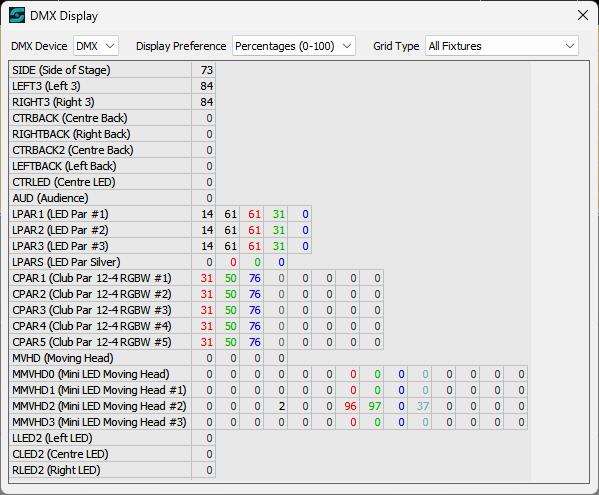Click the CPAR3 green value 50
The image size is (599, 495).
(x=228, y=310)
